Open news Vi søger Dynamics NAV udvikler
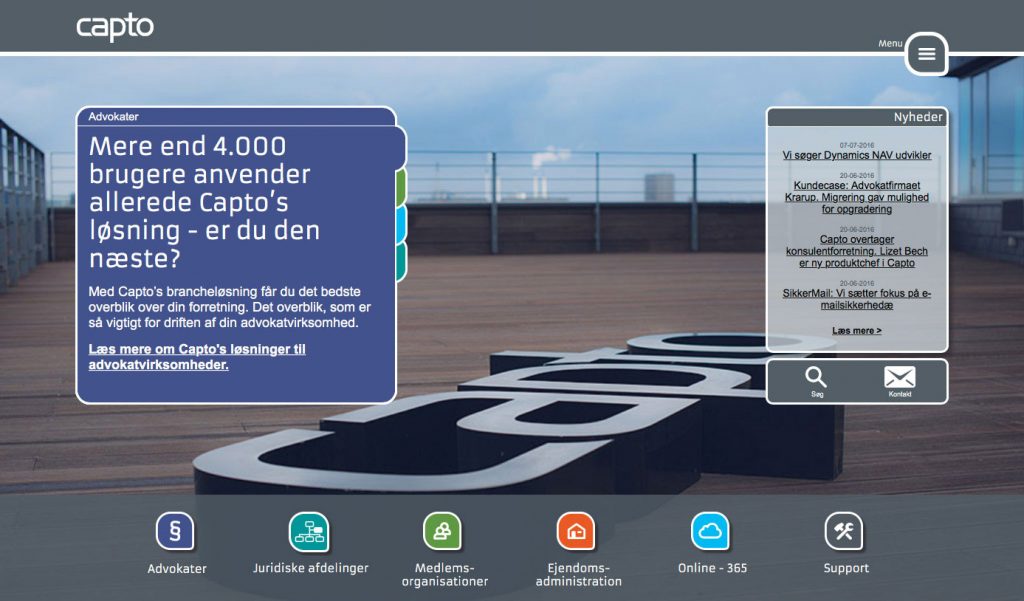Viewport: 1024px width, 601px height. pos(857,155)
